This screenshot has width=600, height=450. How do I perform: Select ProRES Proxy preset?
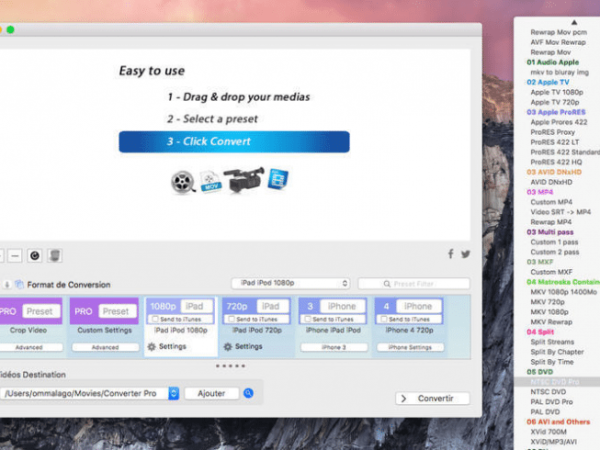click(x=553, y=132)
